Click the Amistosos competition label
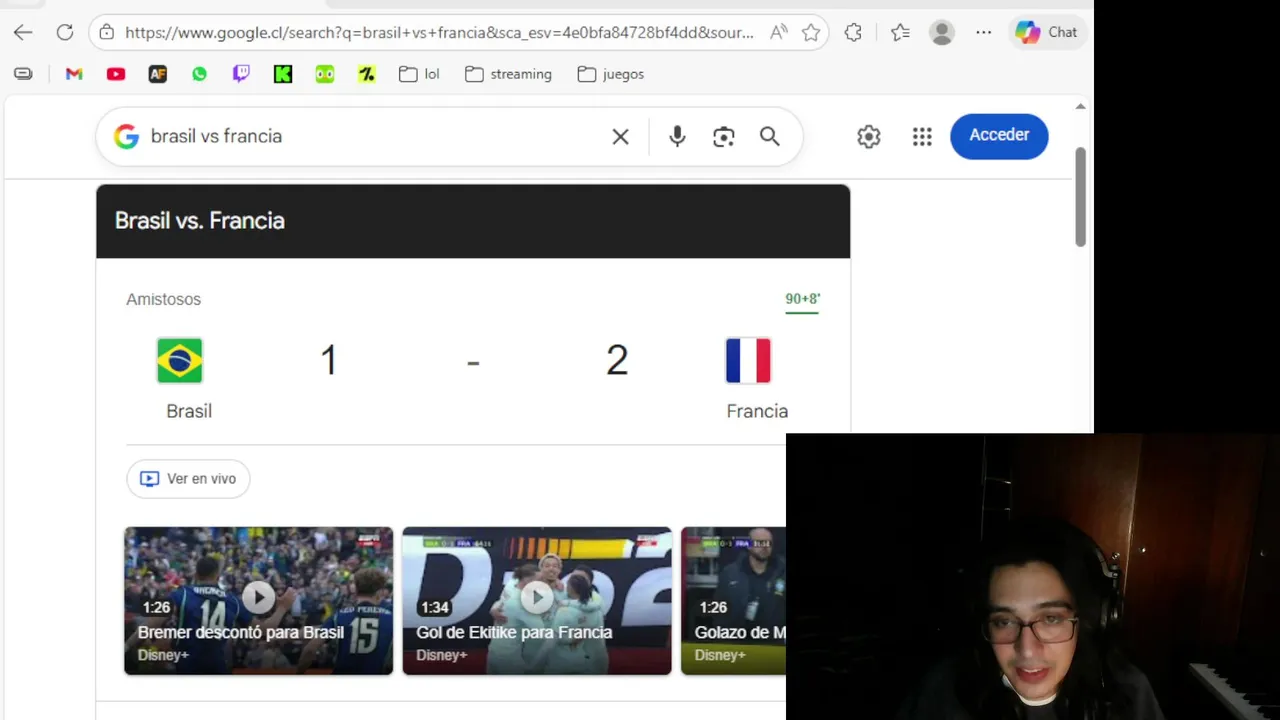The height and width of the screenshot is (720, 1280). pyautogui.click(x=163, y=299)
